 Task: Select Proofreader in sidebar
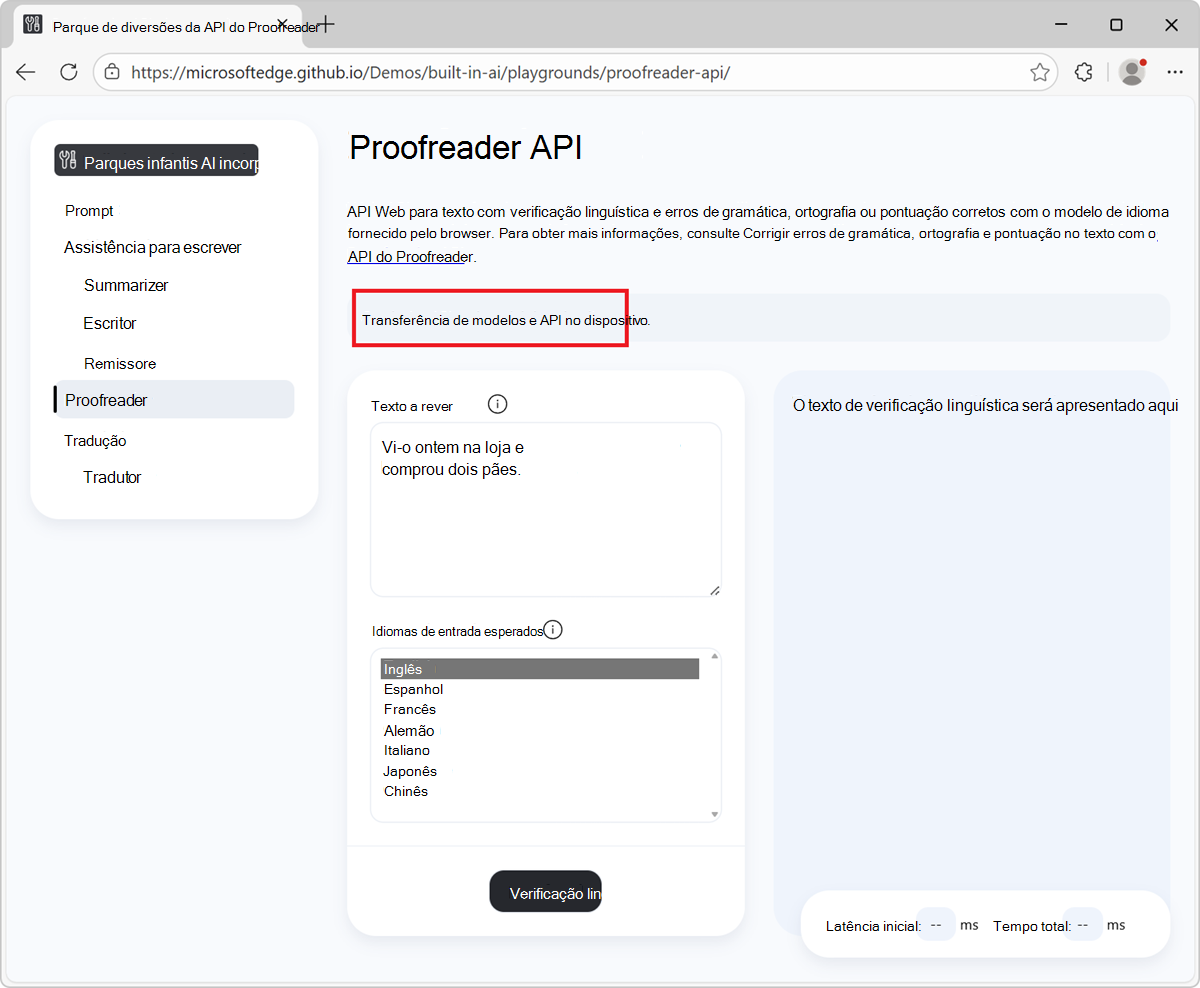click(174, 399)
